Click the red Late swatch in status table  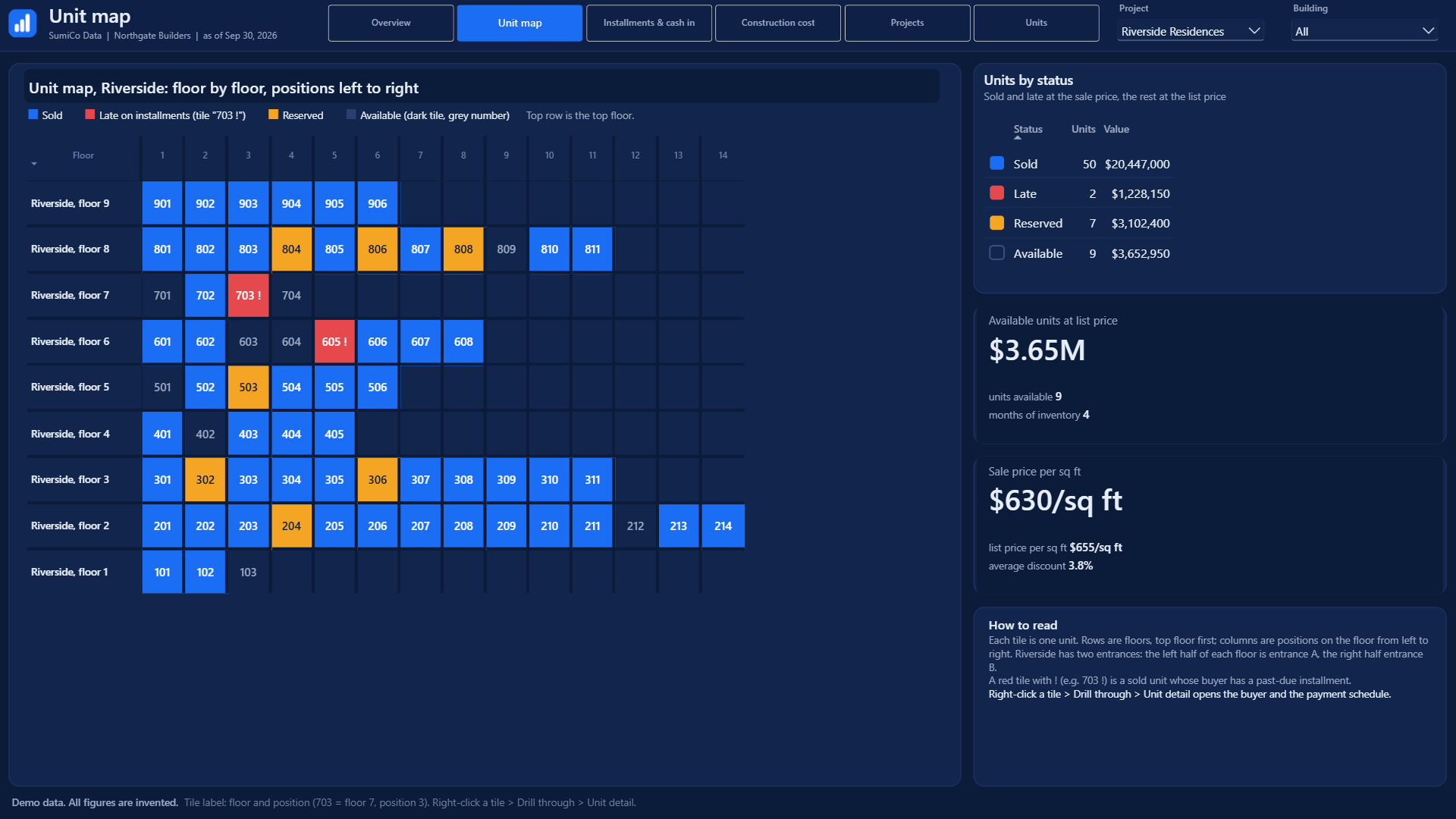coord(996,193)
